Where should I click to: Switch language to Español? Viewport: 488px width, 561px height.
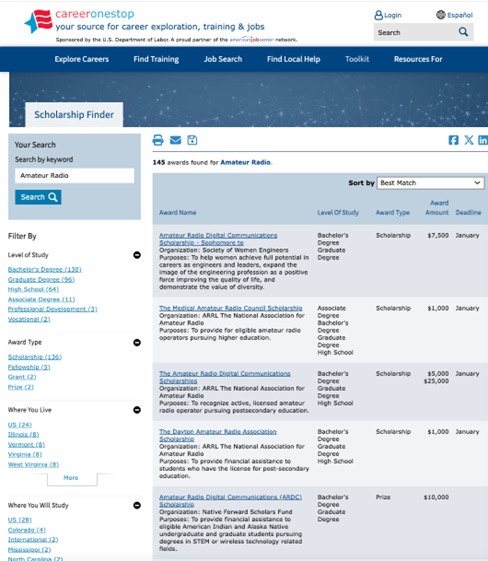(x=454, y=15)
